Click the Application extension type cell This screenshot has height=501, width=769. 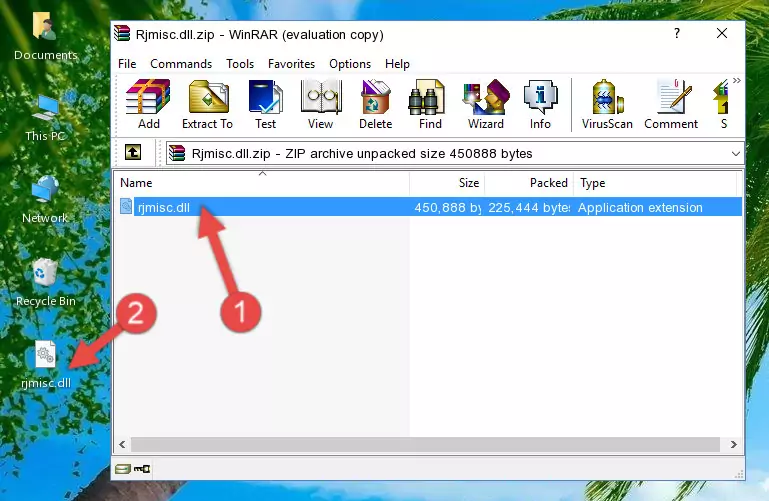pyautogui.click(x=640, y=207)
